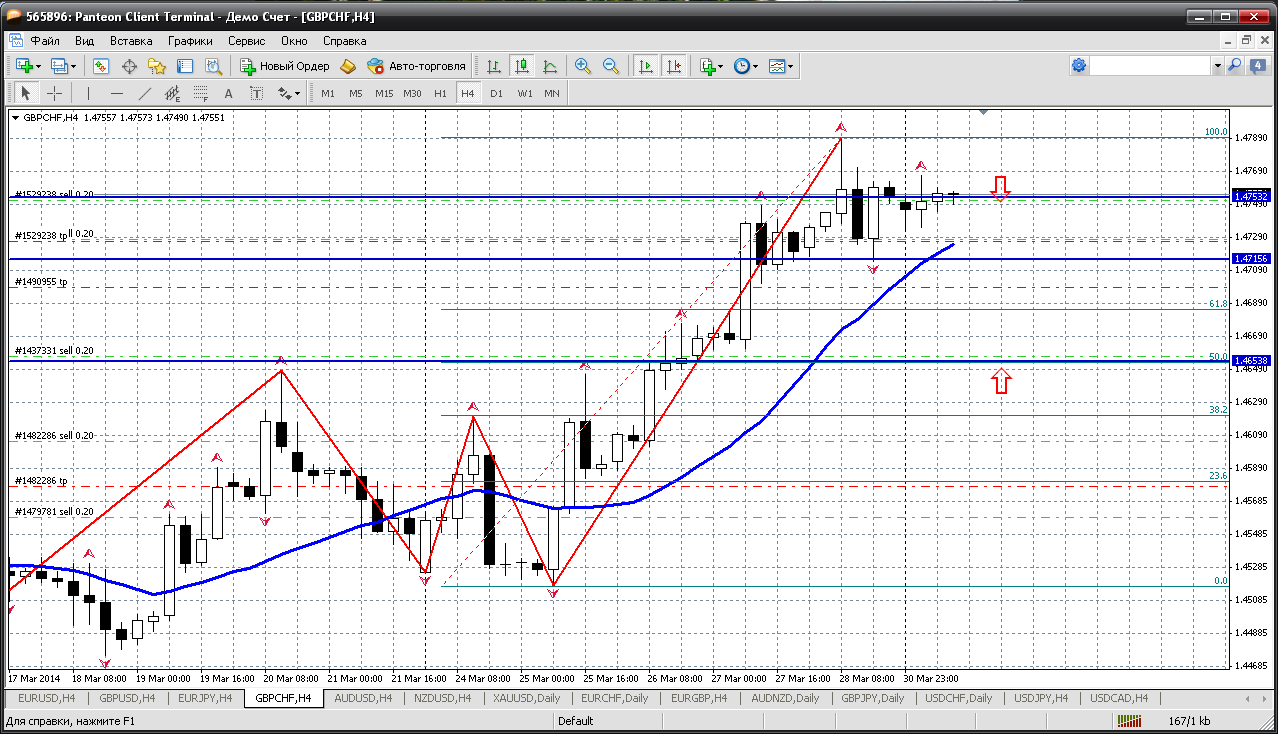Screen dimensions: 1278x734
Task: Select the trendline drawing tool
Action: tap(145, 93)
